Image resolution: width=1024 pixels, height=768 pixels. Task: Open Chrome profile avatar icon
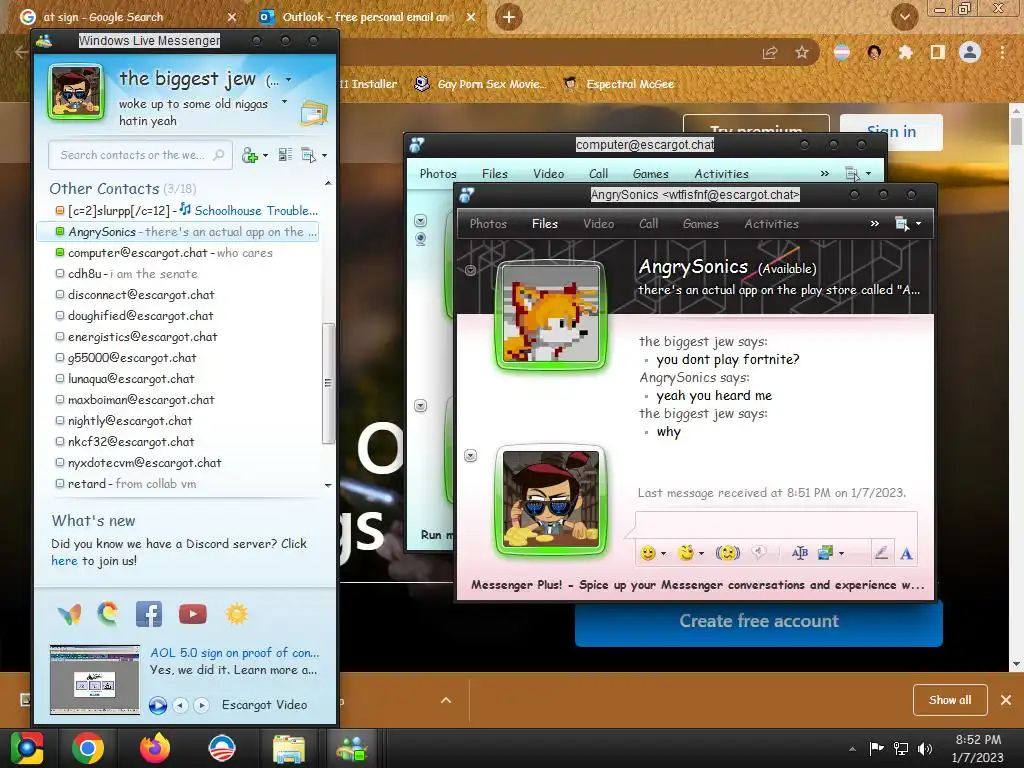click(x=970, y=52)
